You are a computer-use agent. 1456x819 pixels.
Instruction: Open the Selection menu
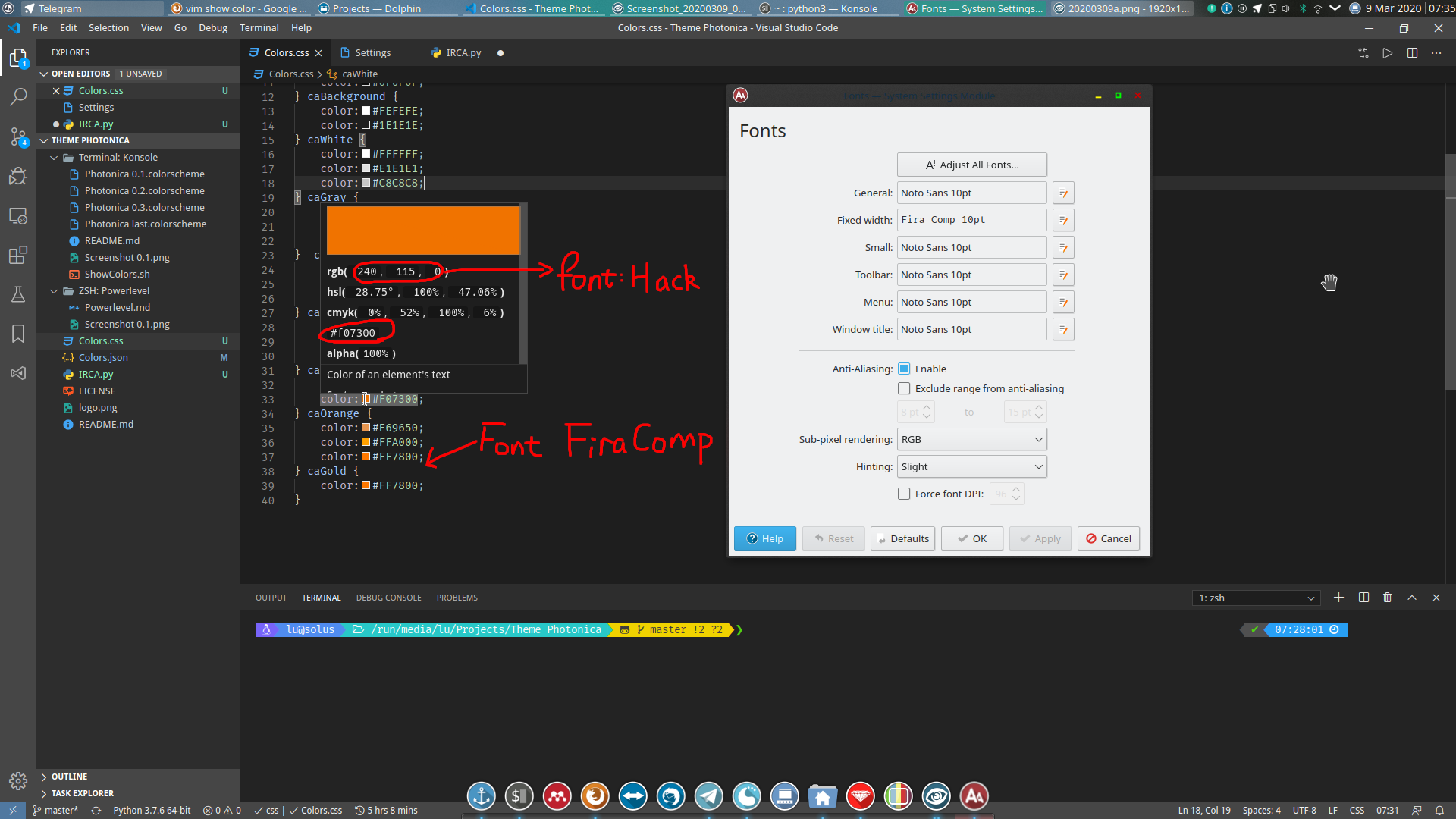(x=108, y=28)
